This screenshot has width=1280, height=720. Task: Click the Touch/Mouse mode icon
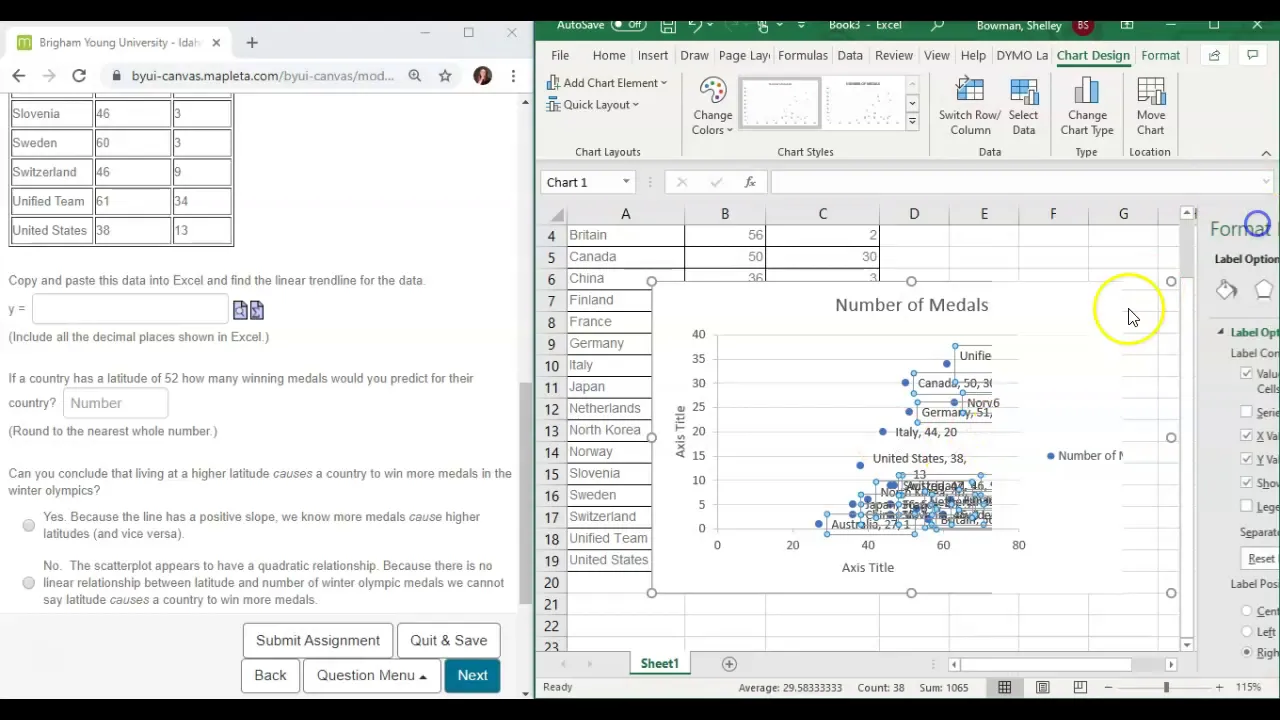(x=765, y=25)
